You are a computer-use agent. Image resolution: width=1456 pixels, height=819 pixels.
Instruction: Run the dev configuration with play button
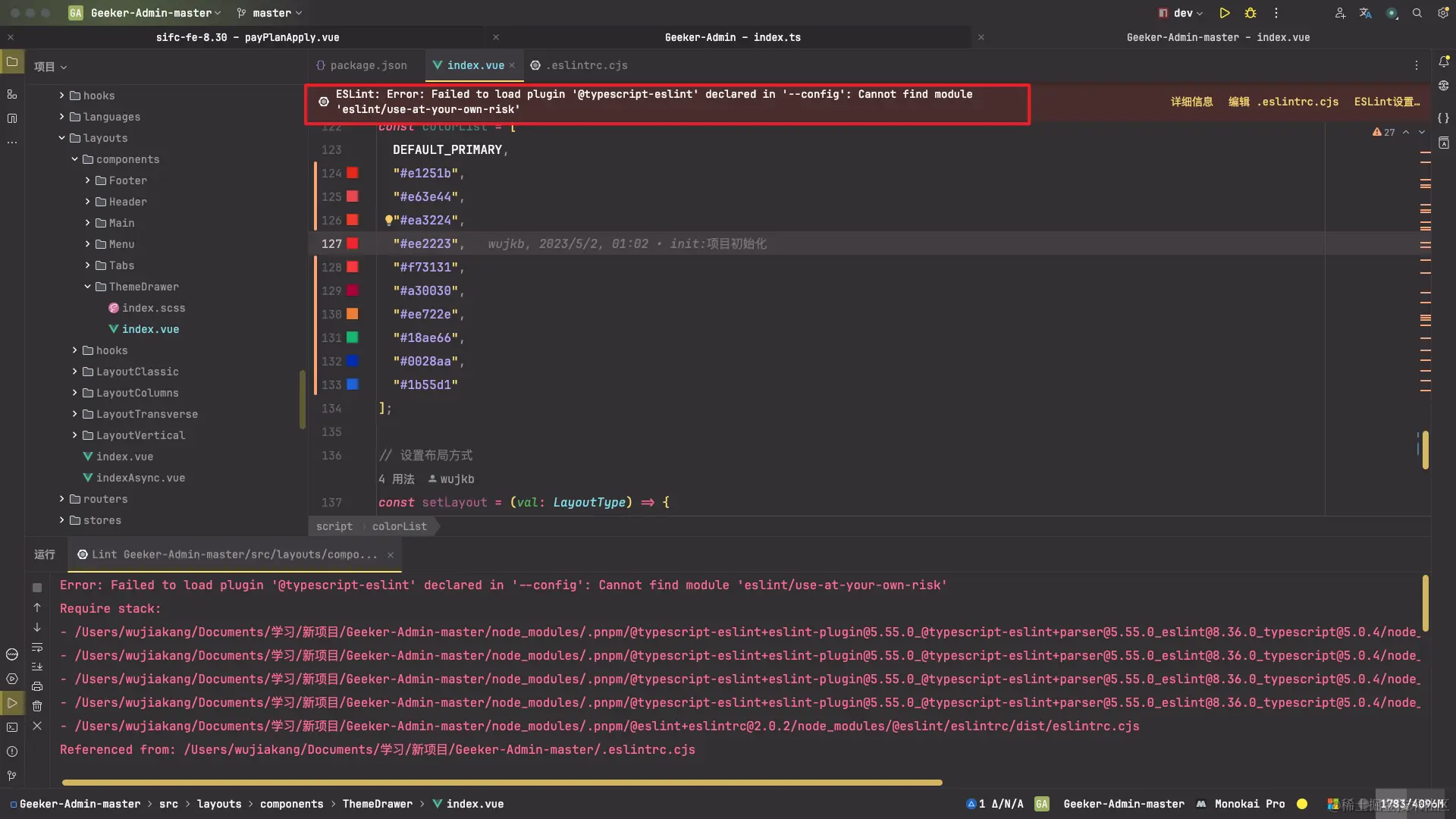pos(1225,13)
